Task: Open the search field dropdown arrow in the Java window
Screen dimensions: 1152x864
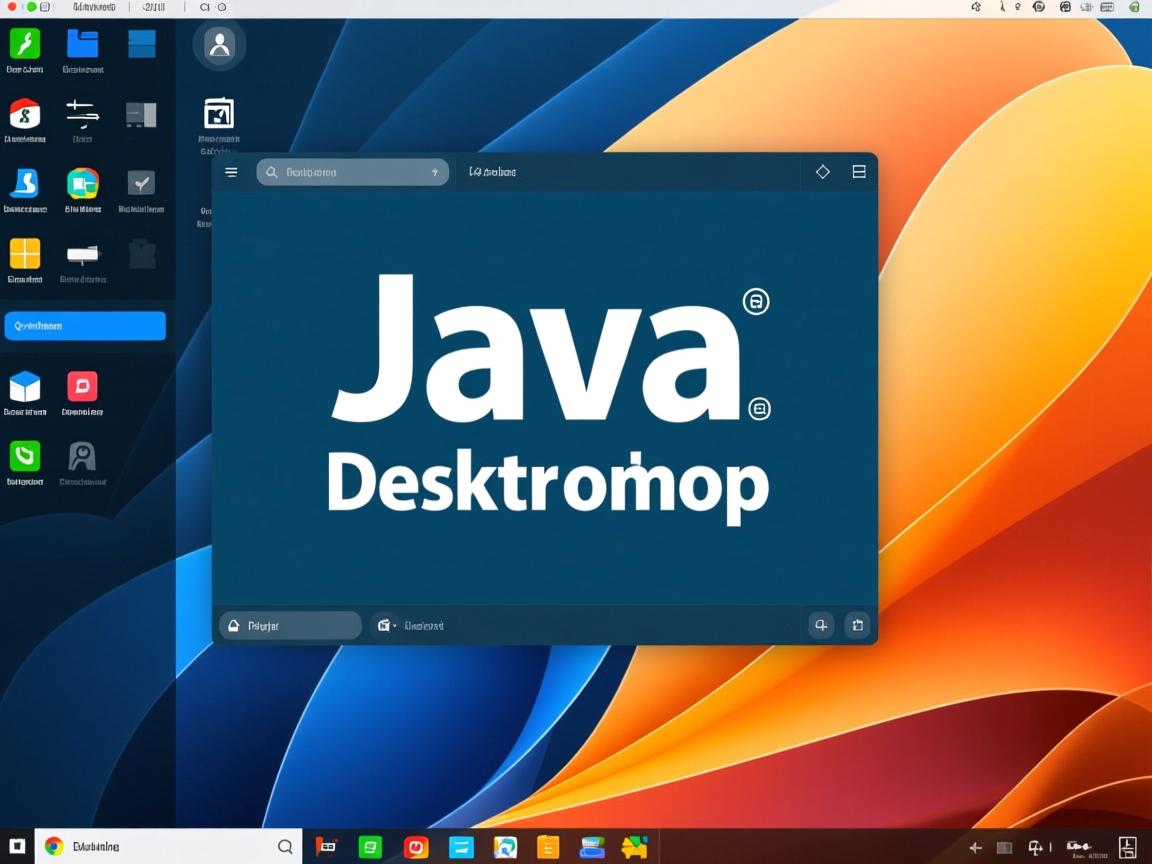Action: [435, 172]
